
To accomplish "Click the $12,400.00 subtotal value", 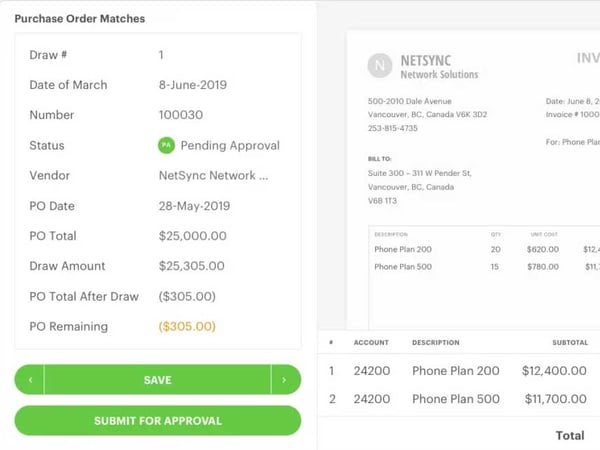I will 555,371.
